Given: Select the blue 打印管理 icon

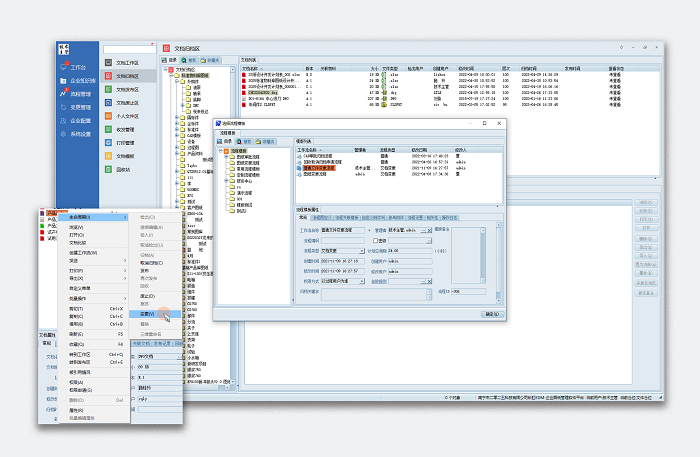Looking at the screenshot, I should click(108, 143).
